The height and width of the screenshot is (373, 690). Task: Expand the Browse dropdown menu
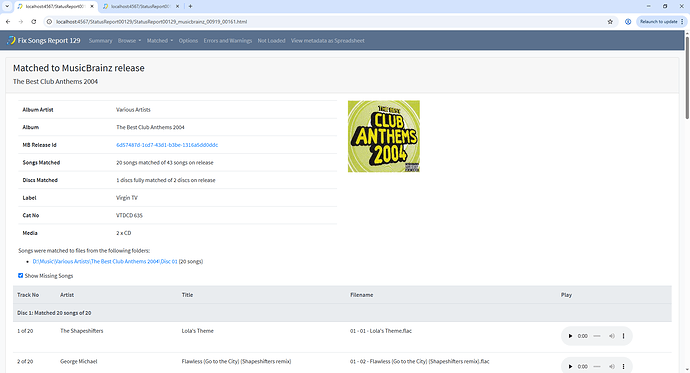pyautogui.click(x=129, y=40)
